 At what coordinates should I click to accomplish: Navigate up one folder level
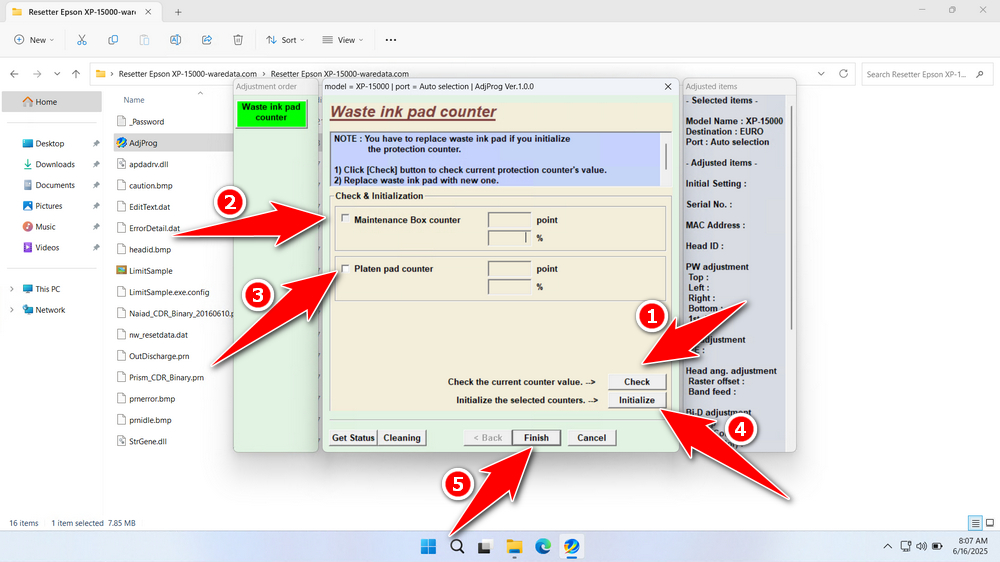point(76,74)
